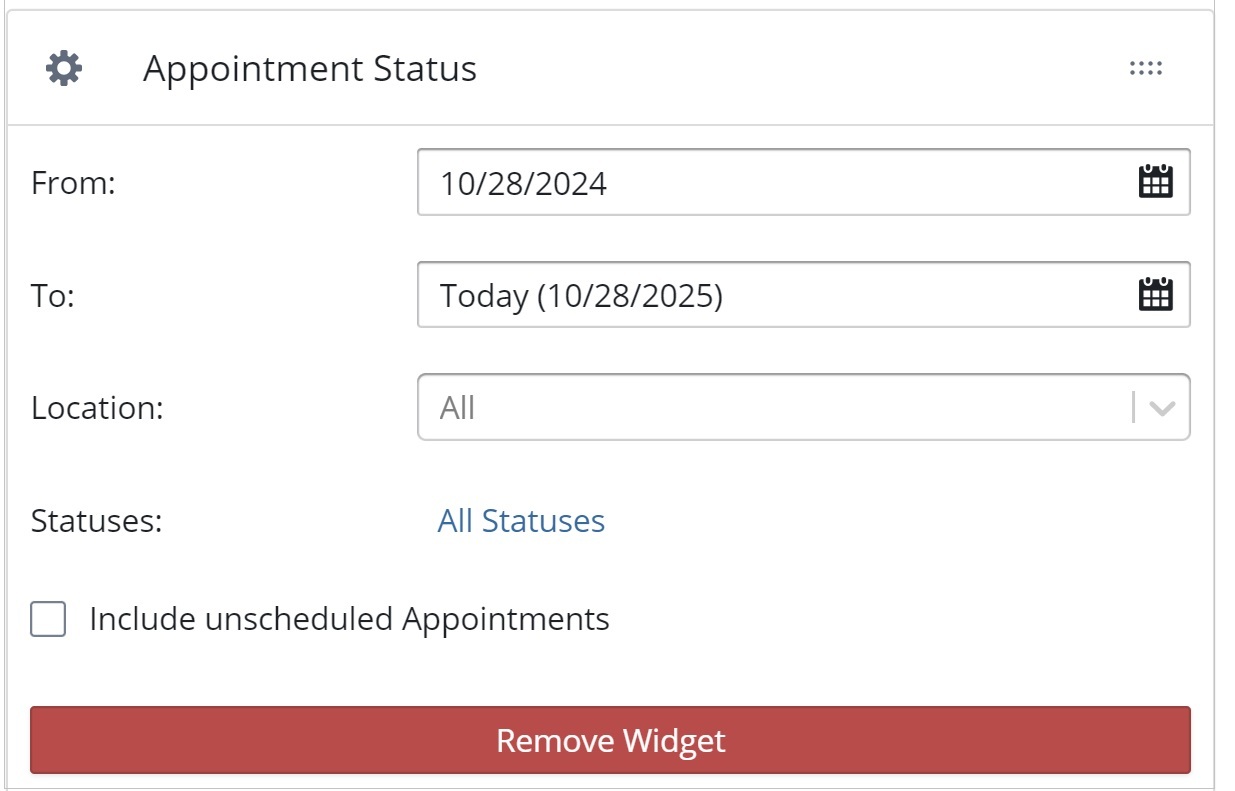Click the Location: label

(x=97, y=408)
